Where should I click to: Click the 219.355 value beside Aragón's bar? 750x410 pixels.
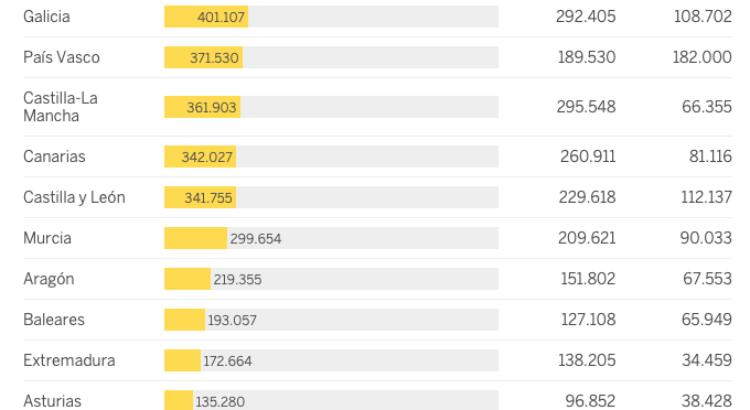[237, 280]
